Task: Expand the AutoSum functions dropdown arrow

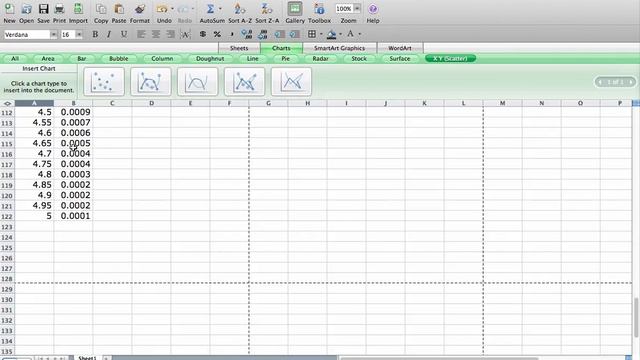Action: coord(220,9)
